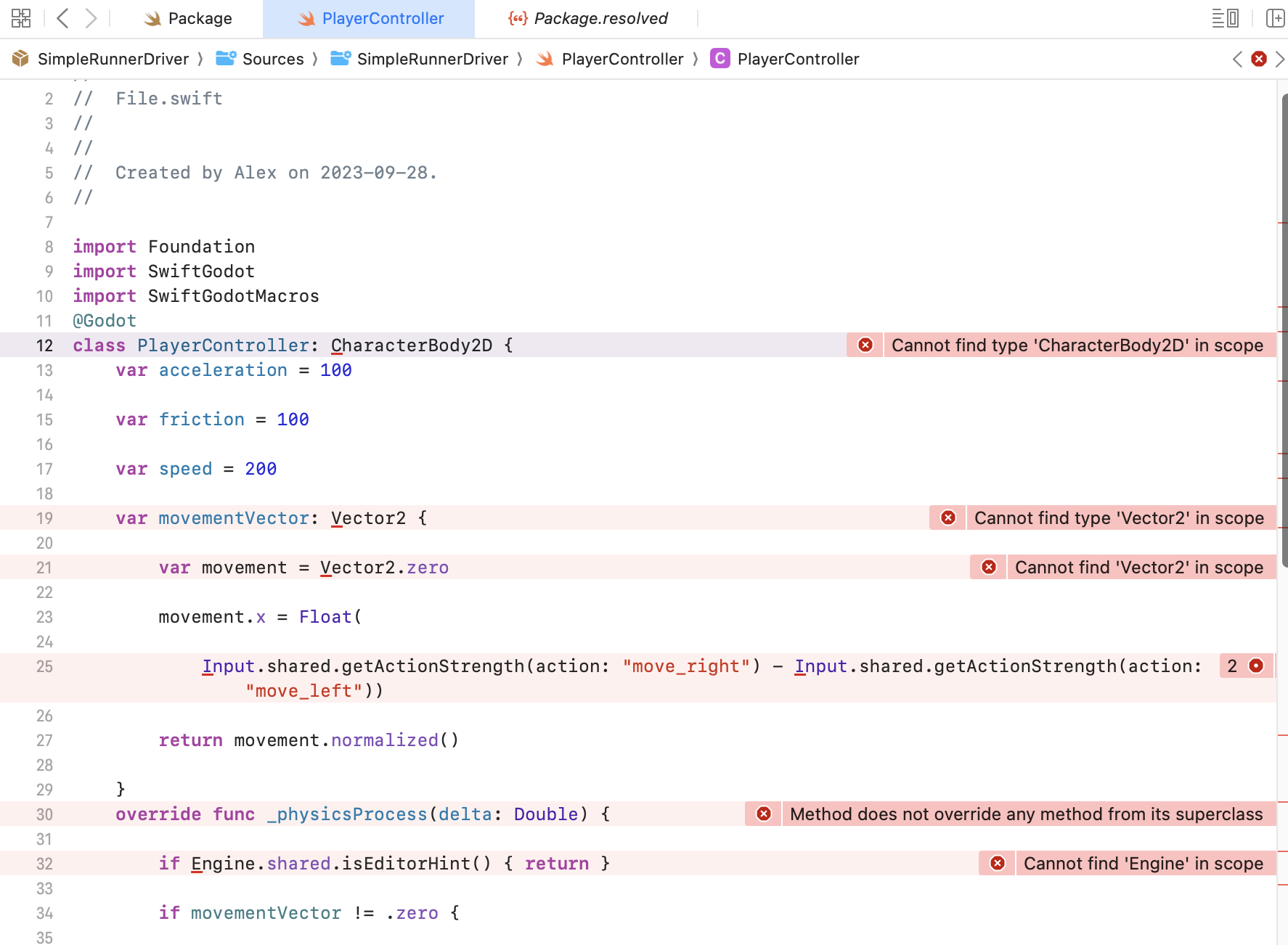Screen dimensions: 1288x945
Task: Click the Add Editor icon
Action: [1276, 18]
